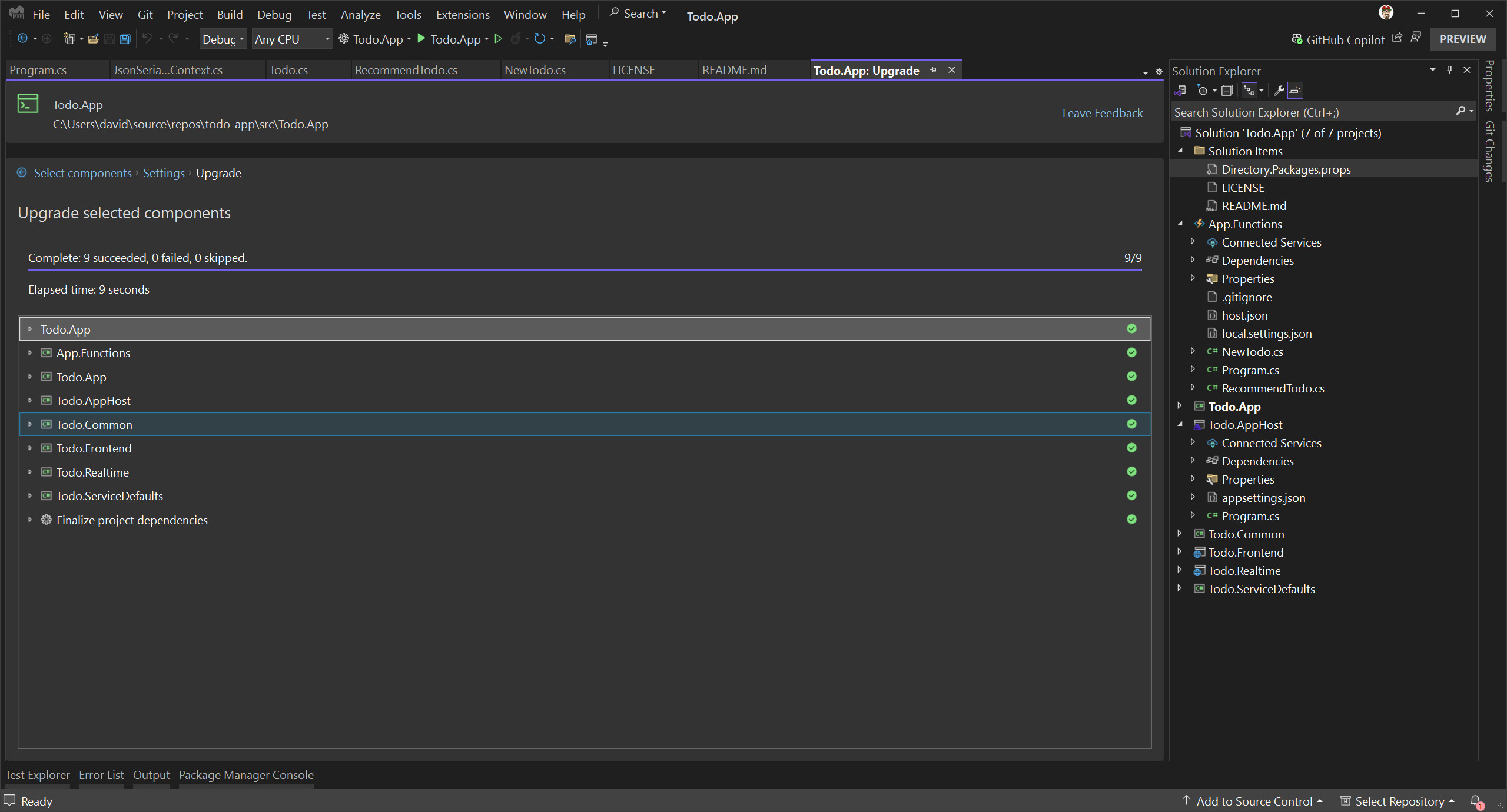Click the user account avatar
This screenshot has width=1507, height=812.
[x=1386, y=12]
